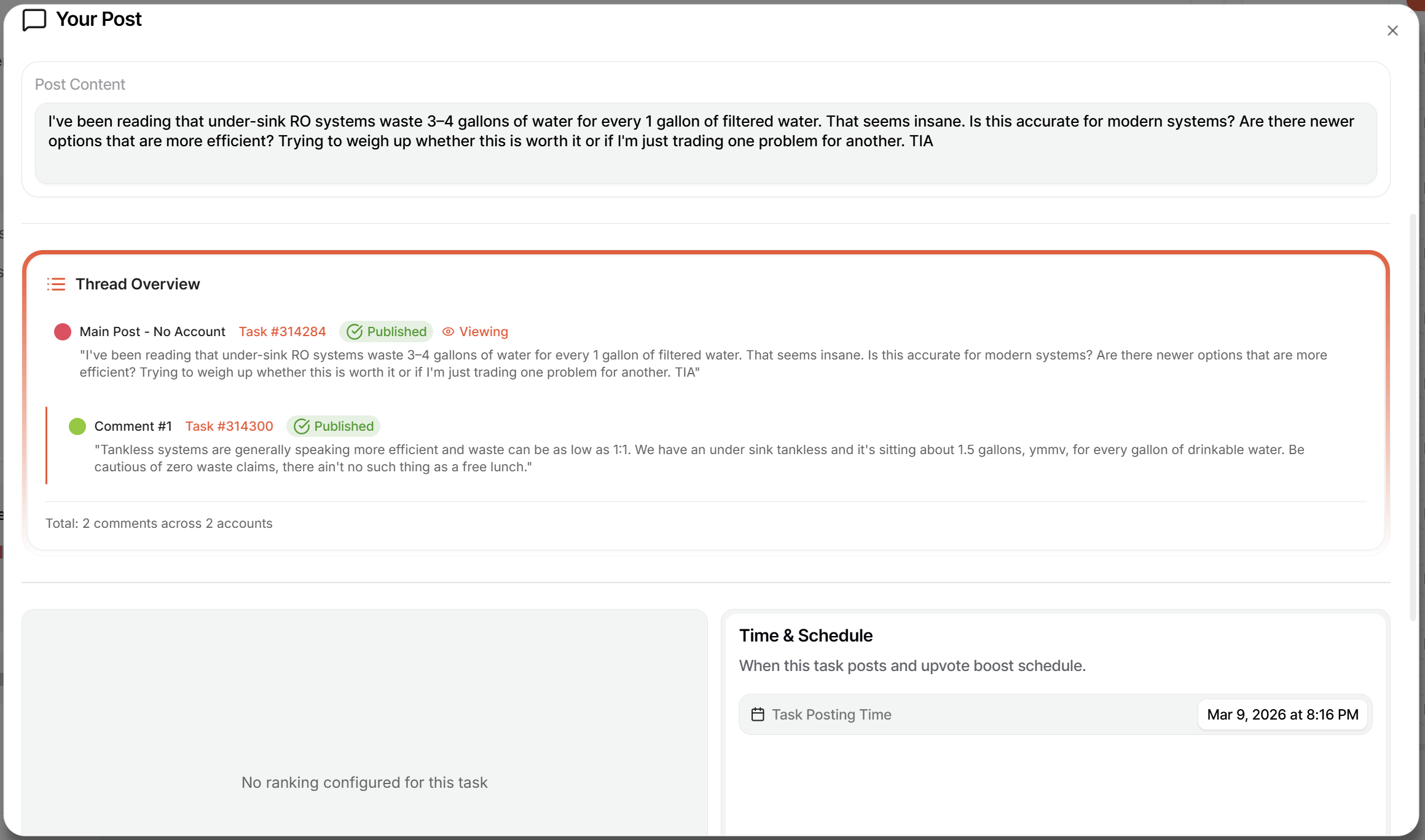Click the No ranking configured panel
Screen dimensions: 1425x840
[x=364, y=723]
